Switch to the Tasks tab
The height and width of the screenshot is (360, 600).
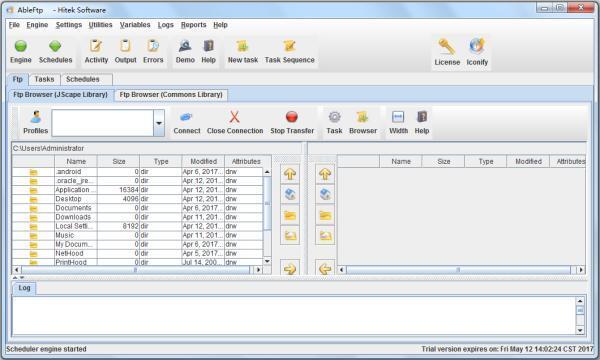pyautogui.click(x=44, y=79)
